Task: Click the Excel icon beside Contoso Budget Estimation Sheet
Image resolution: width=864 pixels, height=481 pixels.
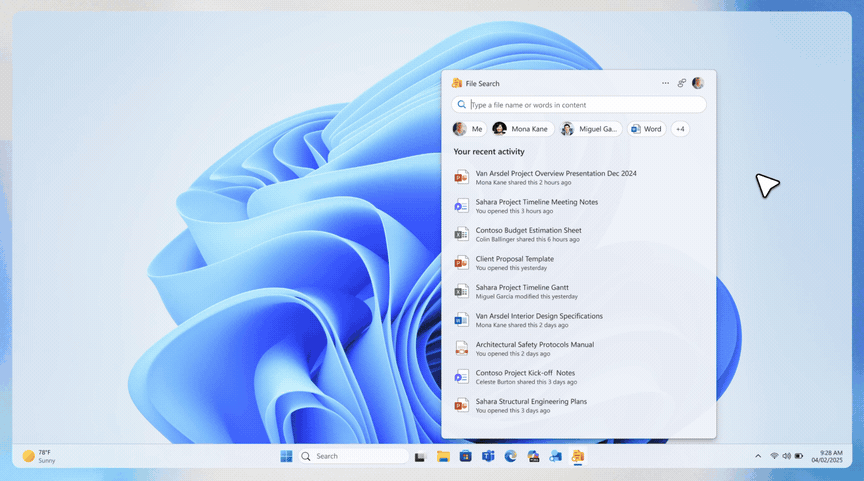Action: coord(461,234)
